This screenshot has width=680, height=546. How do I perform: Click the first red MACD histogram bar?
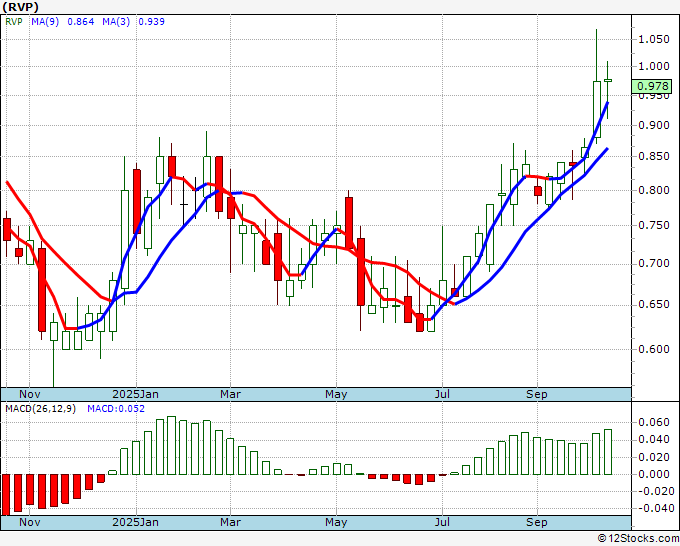[x=6, y=493]
